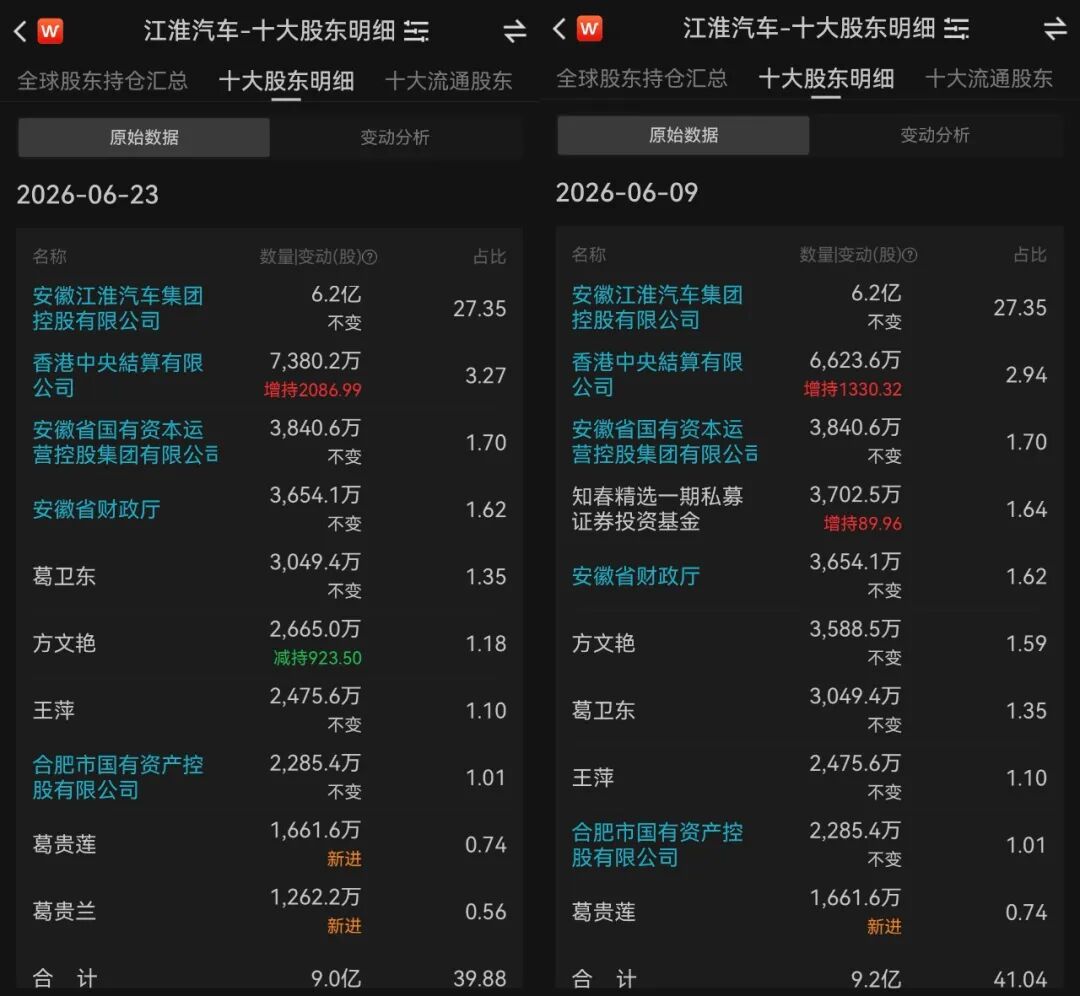Open filter settings icon in left panel title

416,31
